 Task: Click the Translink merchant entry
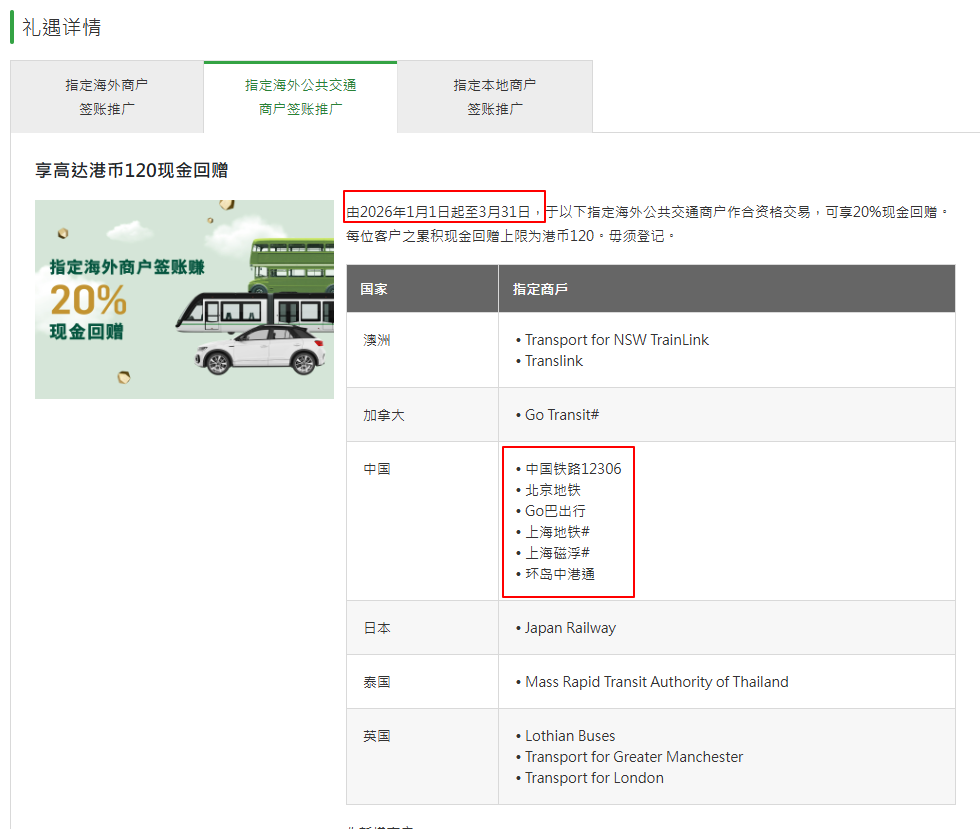(553, 361)
